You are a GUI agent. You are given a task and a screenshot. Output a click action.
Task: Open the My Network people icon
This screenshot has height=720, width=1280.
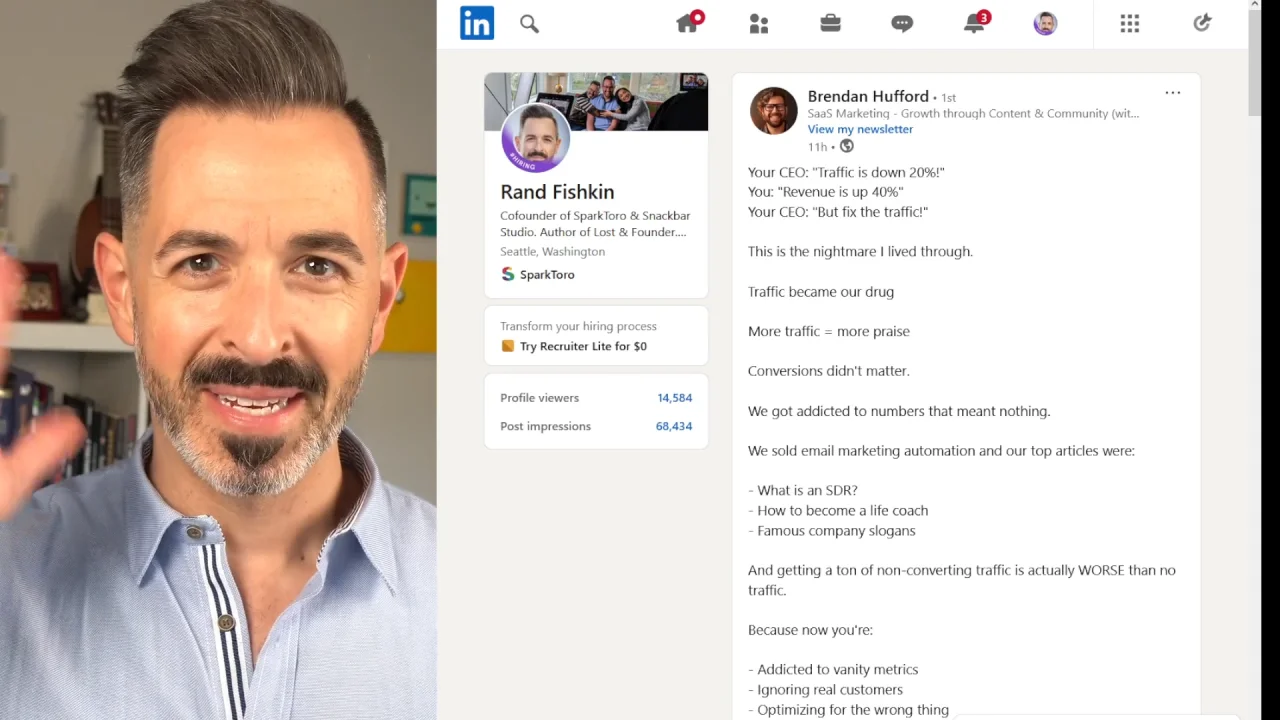pos(759,24)
